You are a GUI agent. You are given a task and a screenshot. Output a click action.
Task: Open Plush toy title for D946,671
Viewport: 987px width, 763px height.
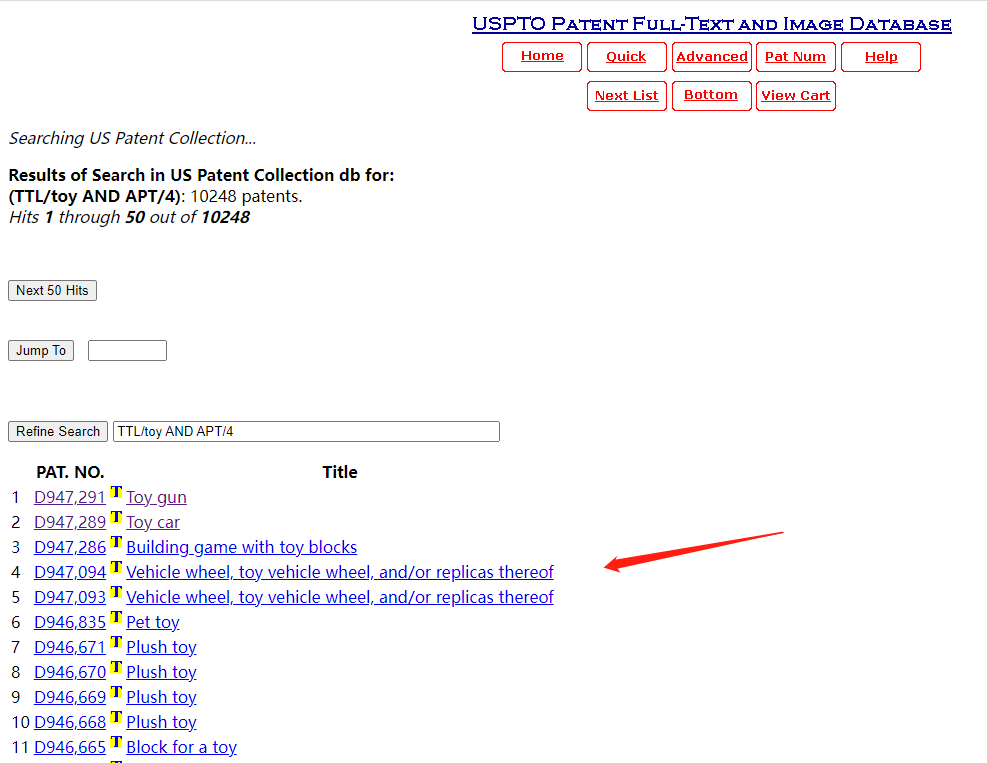[161, 648]
